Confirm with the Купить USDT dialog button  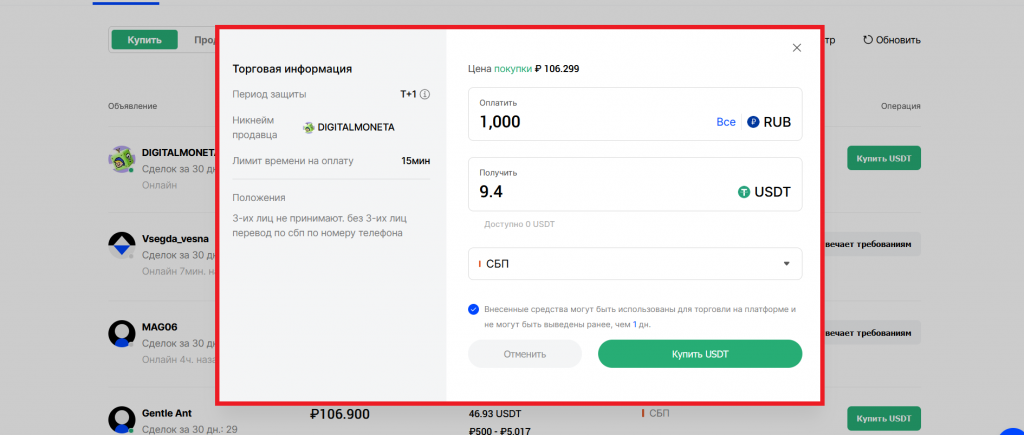pyautogui.click(x=700, y=354)
